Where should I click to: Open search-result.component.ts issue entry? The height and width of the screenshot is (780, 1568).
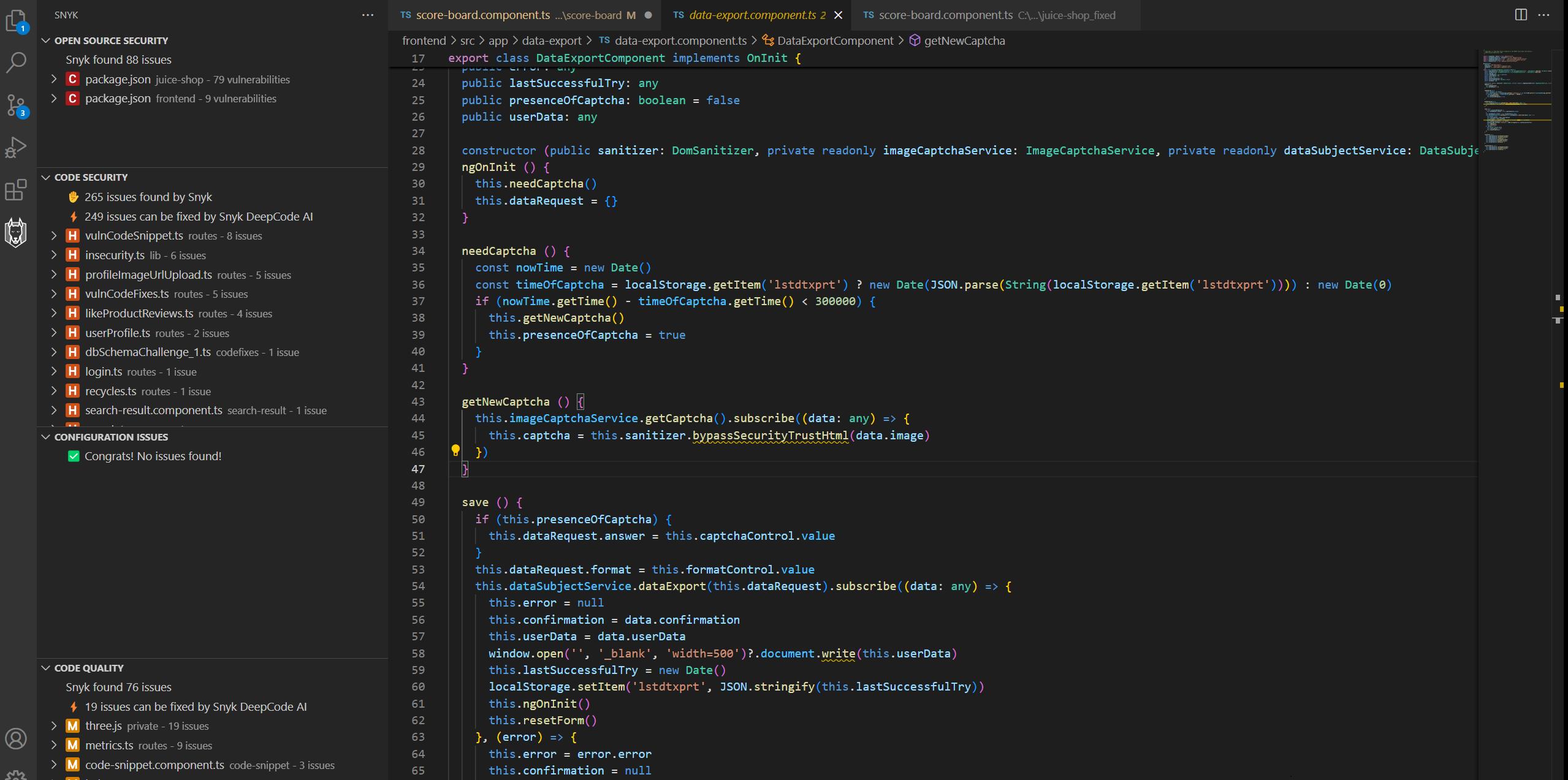point(212,410)
